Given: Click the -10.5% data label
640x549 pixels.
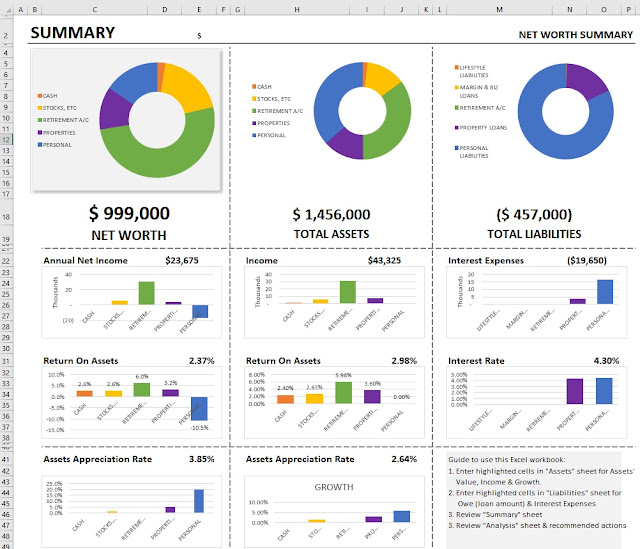Looking at the screenshot, I should (x=200, y=427).
